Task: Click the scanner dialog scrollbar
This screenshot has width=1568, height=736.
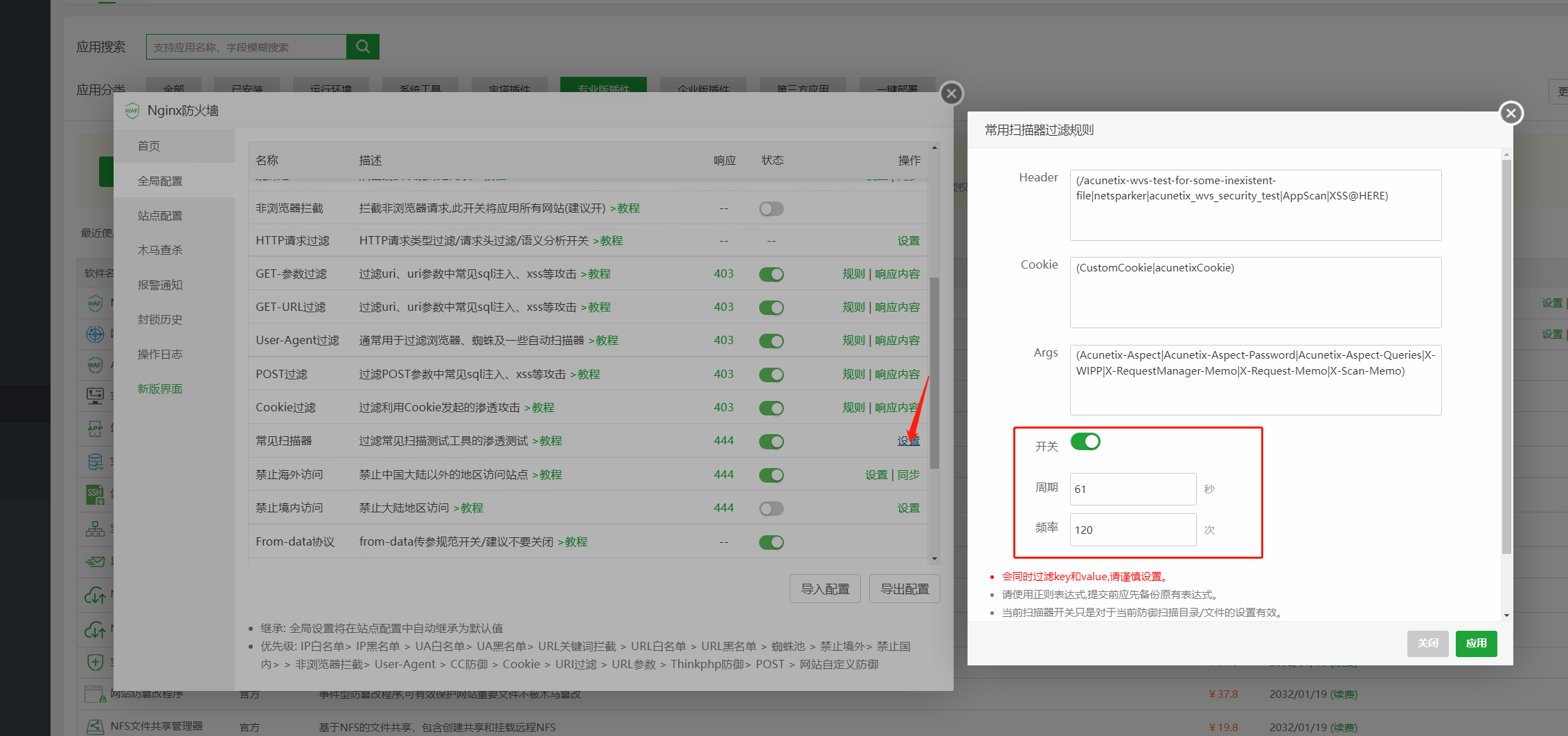Action: click(x=1506, y=357)
